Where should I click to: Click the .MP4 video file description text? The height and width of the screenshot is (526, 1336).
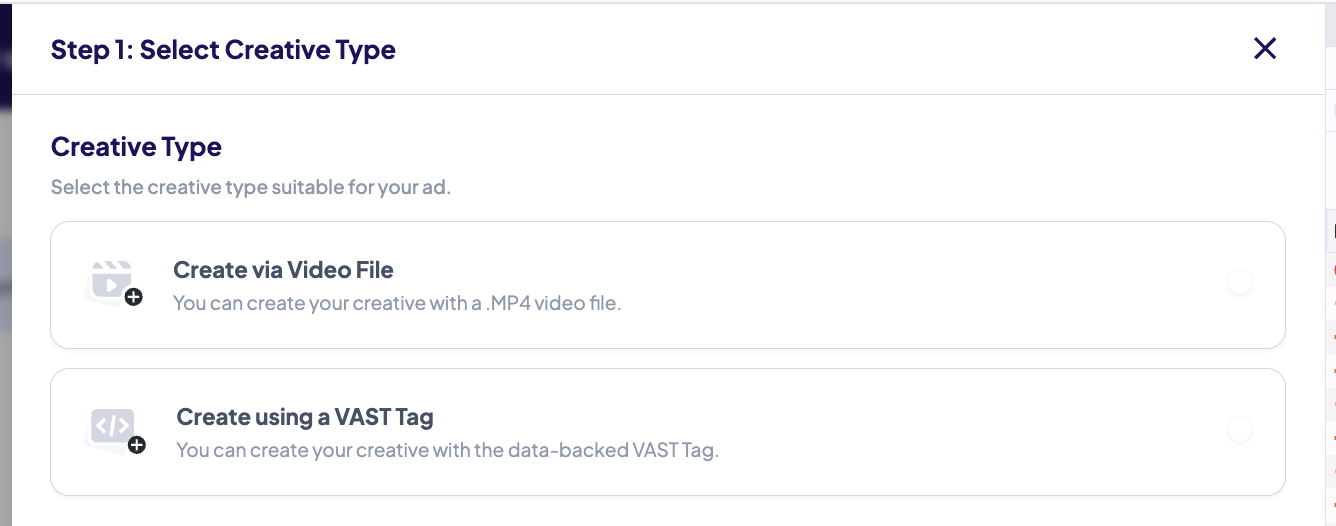(x=397, y=303)
